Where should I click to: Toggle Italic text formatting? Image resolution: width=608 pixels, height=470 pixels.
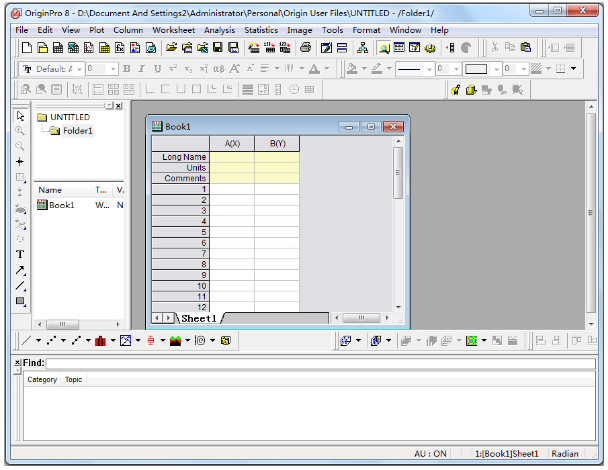pyautogui.click(x=142, y=69)
